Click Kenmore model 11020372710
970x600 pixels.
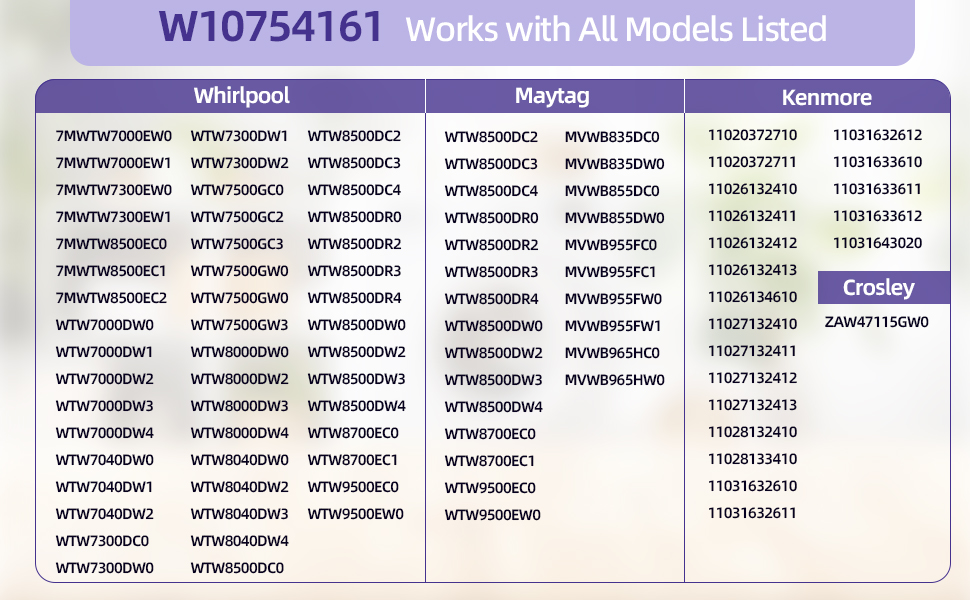pyautogui.click(x=752, y=135)
